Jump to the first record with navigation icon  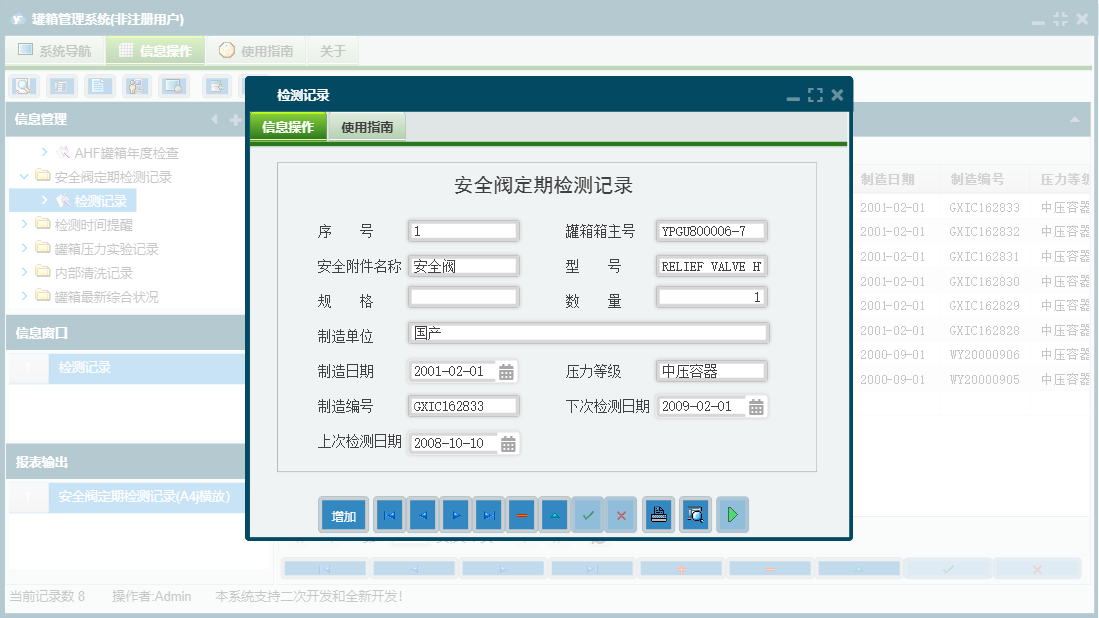coord(389,514)
